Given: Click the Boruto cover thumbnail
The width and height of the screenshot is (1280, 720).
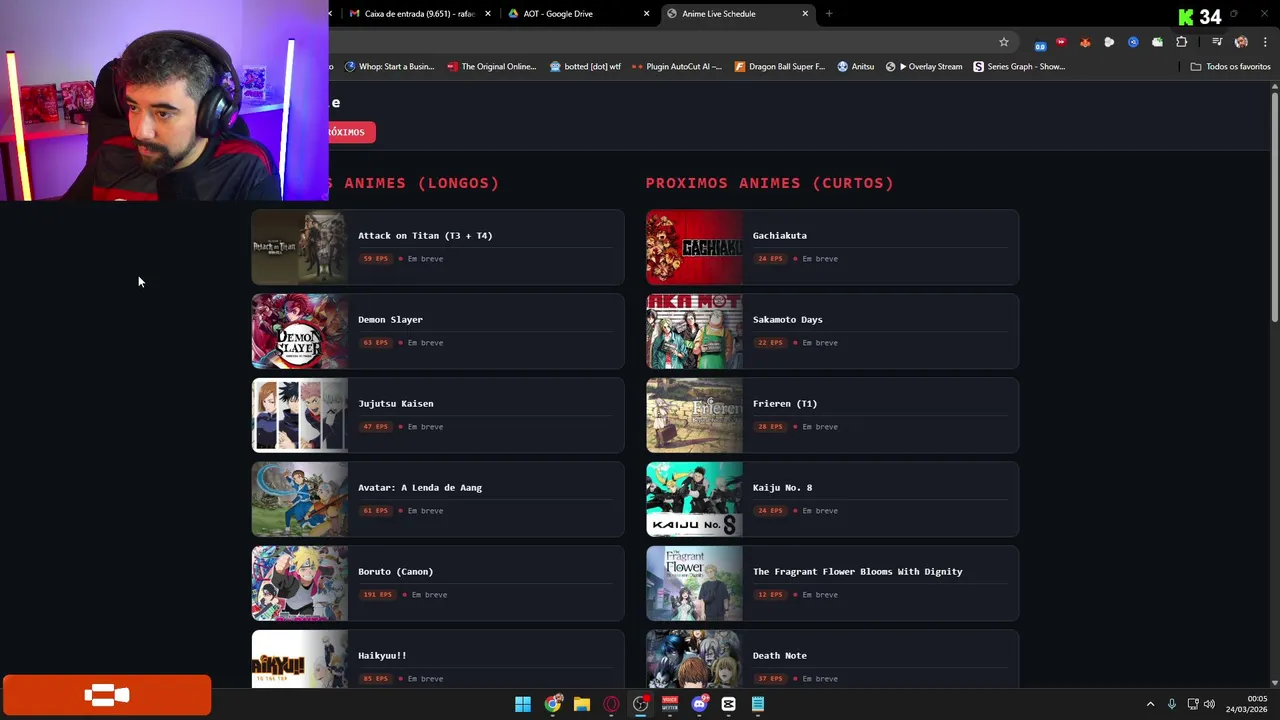Looking at the screenshot, I should pyautogui.click(x=299, y=583).
